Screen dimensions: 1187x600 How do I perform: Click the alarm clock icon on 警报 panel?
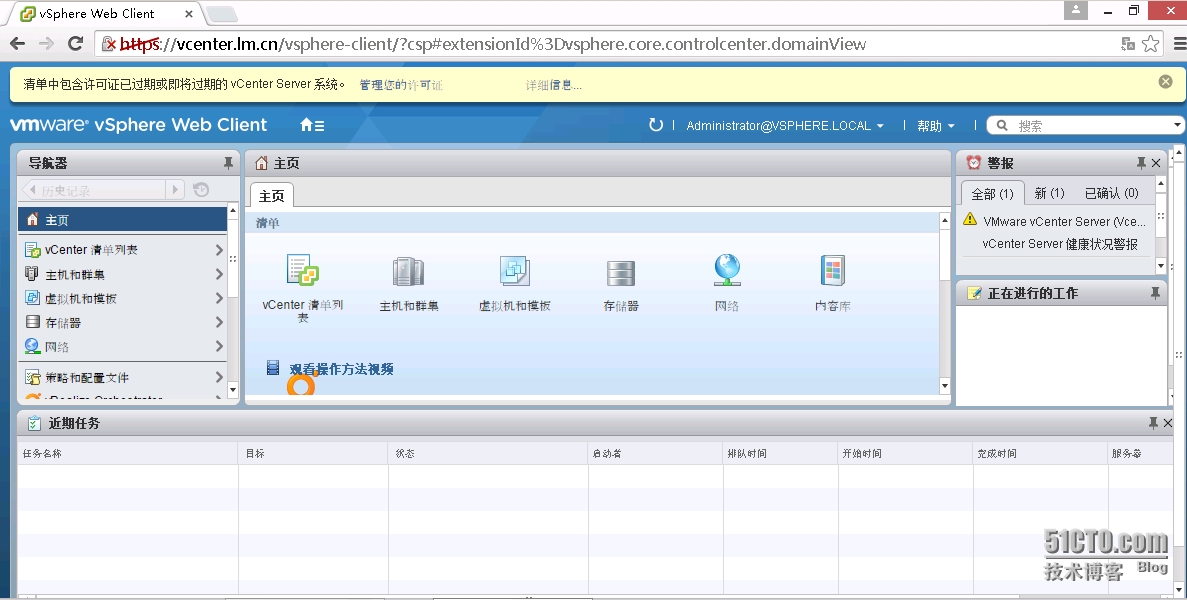pyautogui.click(x=971, y=162)
